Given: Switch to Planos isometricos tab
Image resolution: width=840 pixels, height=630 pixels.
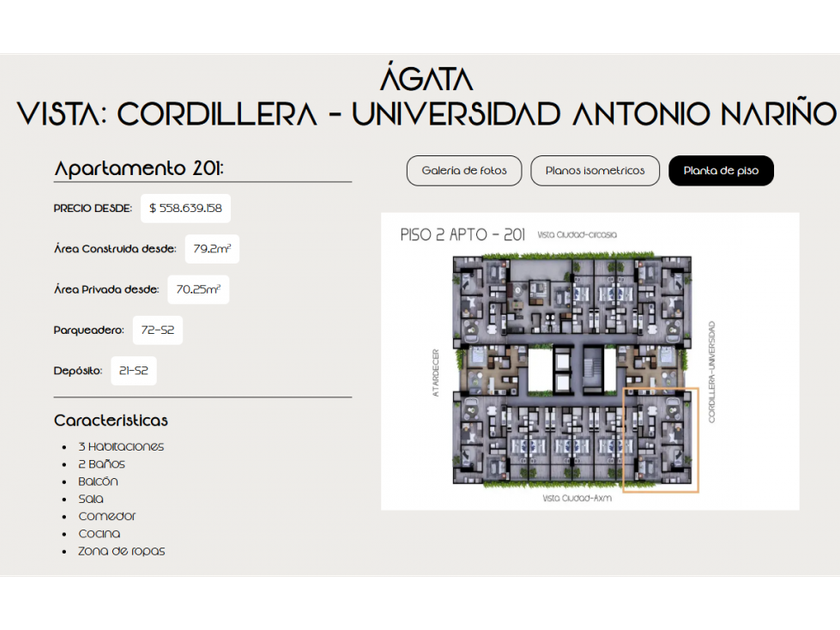Looking at the screenshot, I should (x=595, y=171).
